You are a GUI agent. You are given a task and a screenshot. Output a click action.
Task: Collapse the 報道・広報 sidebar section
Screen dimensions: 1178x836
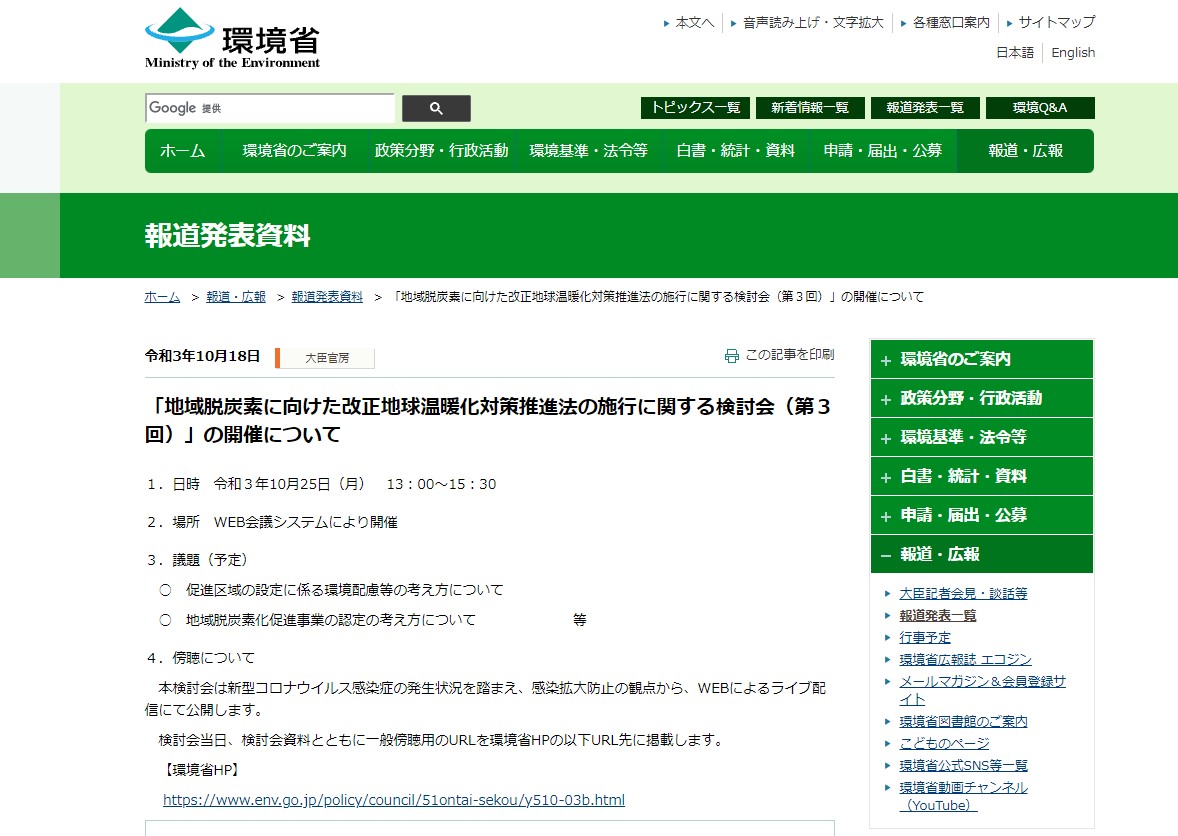[x=981, y=554]
